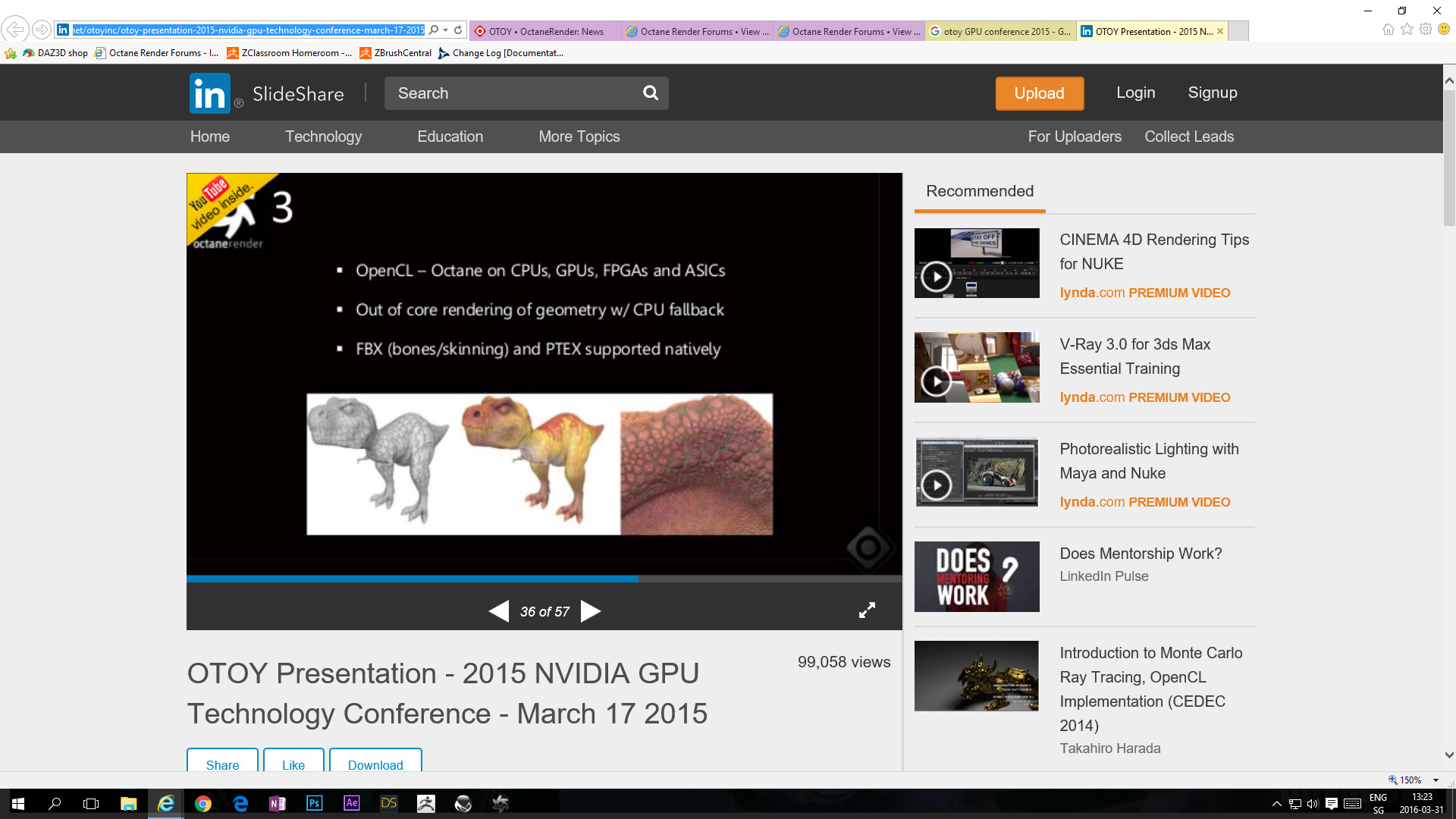Screen dimensions: 1456x819
Task: Enter fullscreen slide view
Action: click(867, 610)
